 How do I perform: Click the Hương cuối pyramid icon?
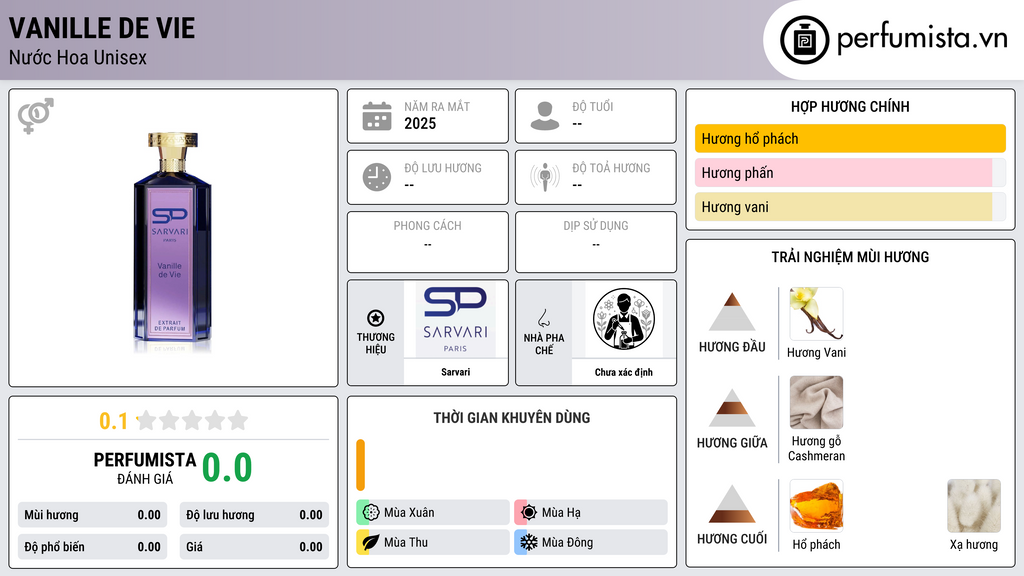pos(732,504)
